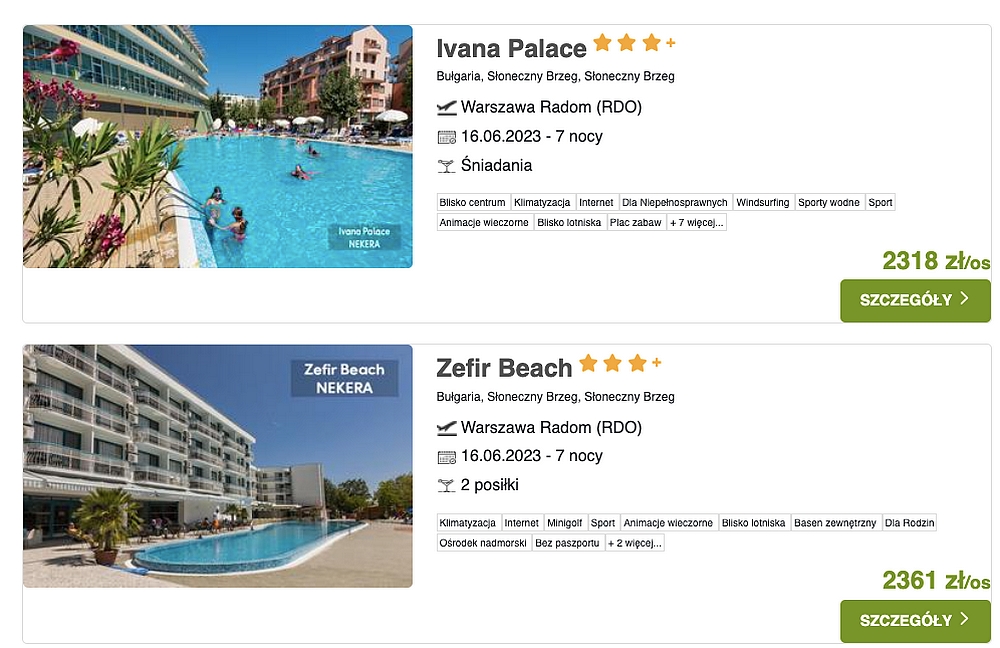Select the 'Blisko centrum' tag
This screenshot has height=648, width=1000.
point(473,202)
